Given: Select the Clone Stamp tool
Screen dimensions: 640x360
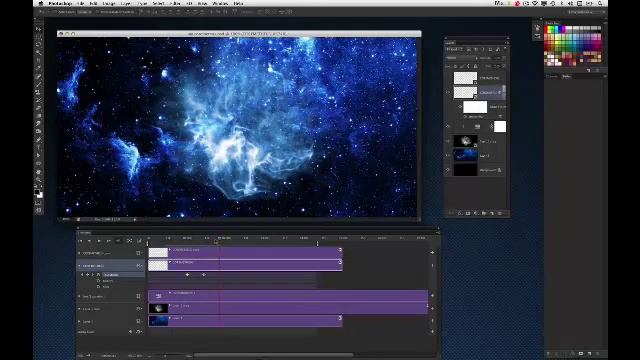Looking at the screenshot, I should point(39,92).
